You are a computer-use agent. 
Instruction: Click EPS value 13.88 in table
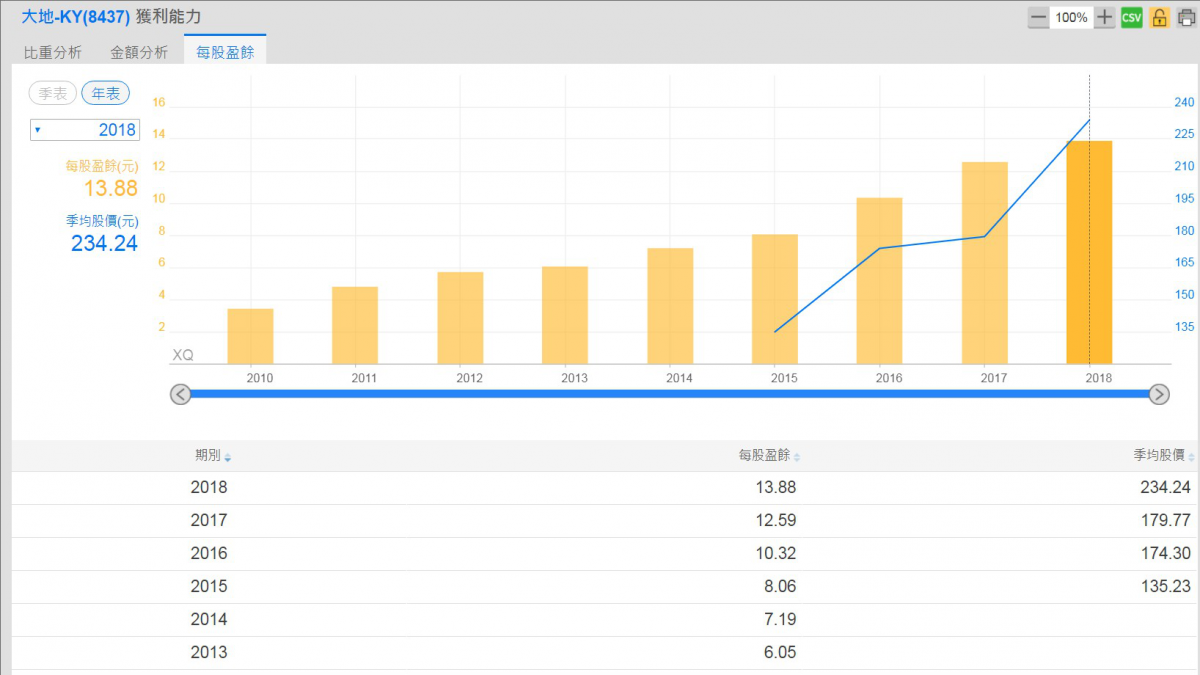[777, 488]
